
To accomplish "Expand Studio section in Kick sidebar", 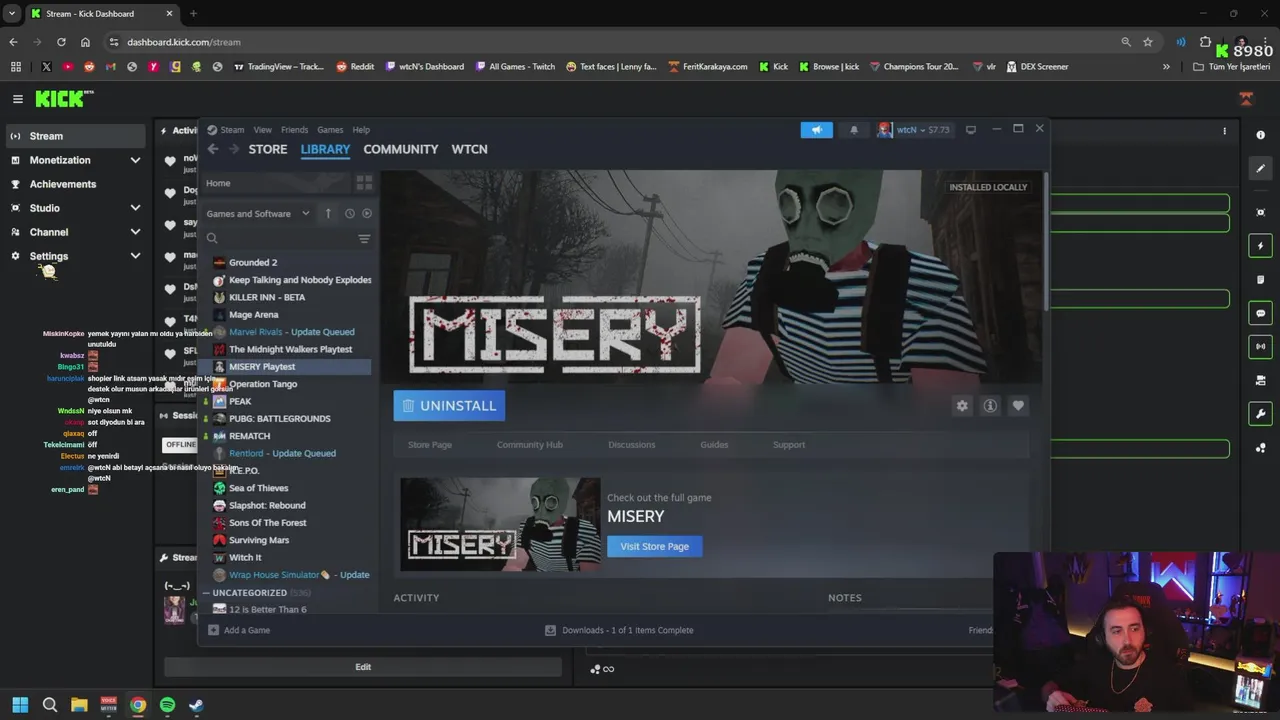I will point(135,208).
